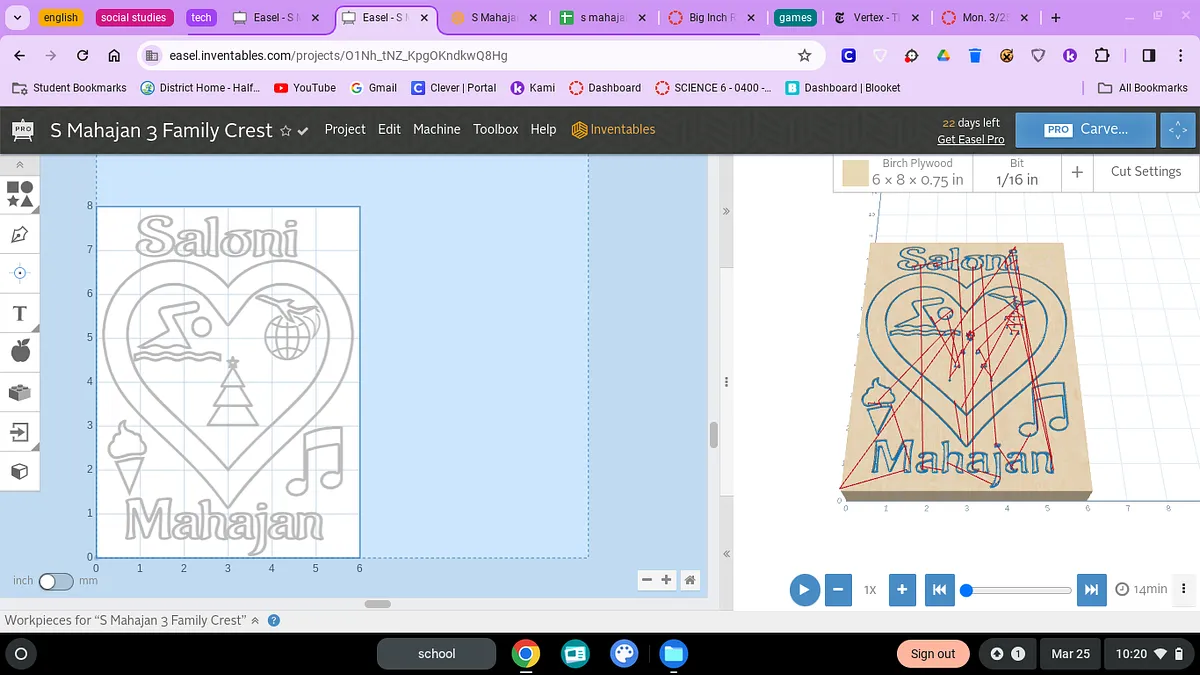Reset canvas view with home icon
Image resolution: width=1200 pixels, height=675 pixels.
(x=690, y=580)
